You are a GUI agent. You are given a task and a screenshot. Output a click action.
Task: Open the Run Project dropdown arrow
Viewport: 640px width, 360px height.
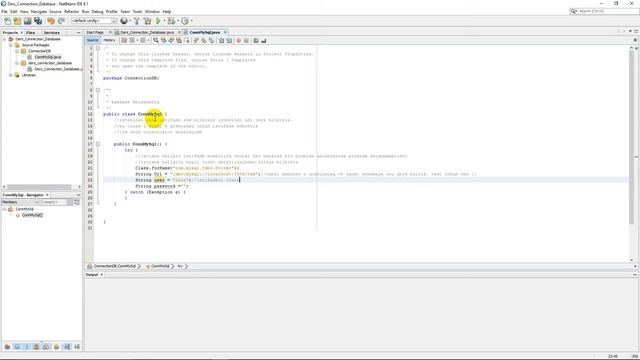(x=164, y=21)
